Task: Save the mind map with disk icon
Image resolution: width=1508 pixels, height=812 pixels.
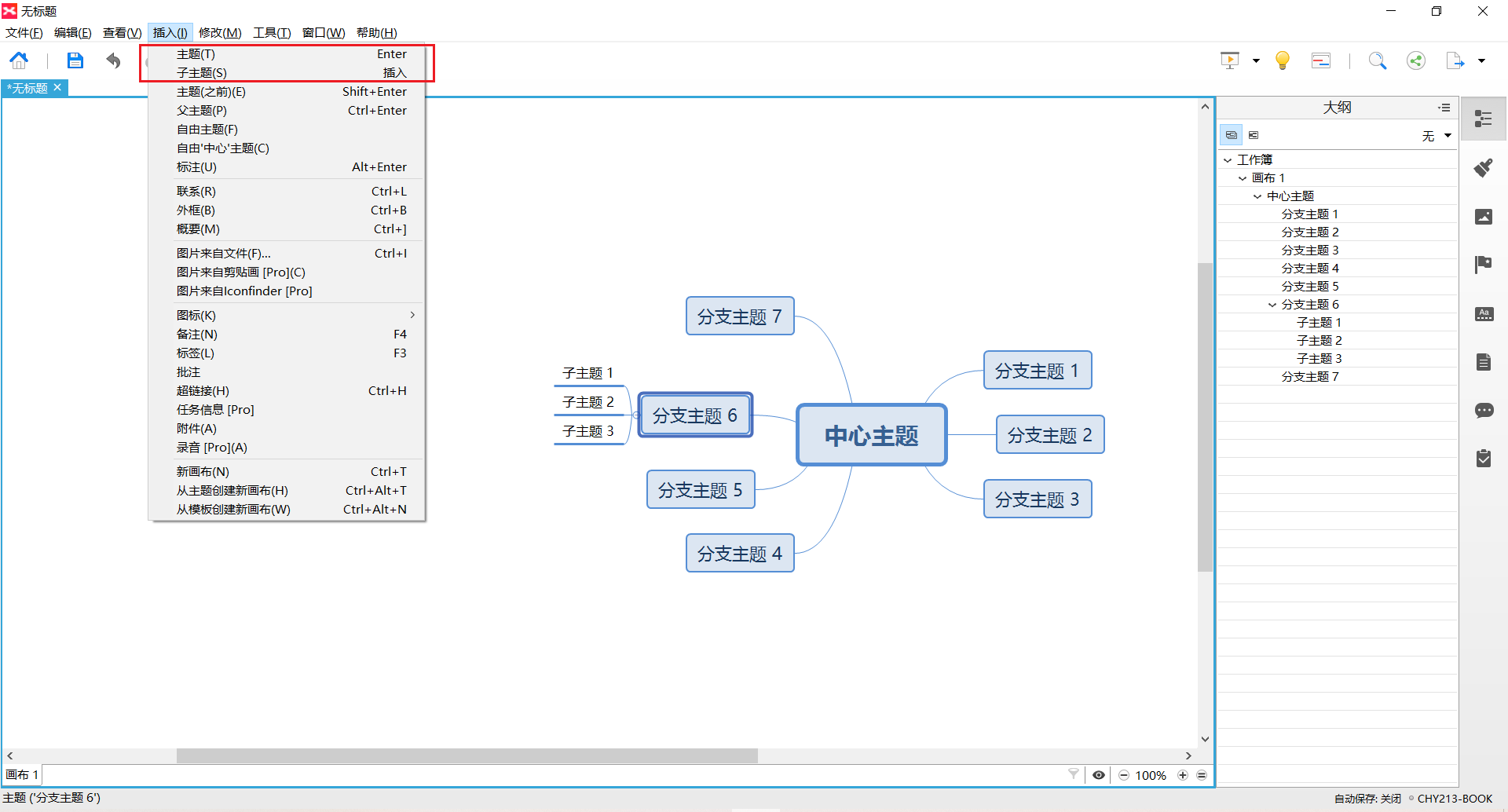Action: point(75,60)
